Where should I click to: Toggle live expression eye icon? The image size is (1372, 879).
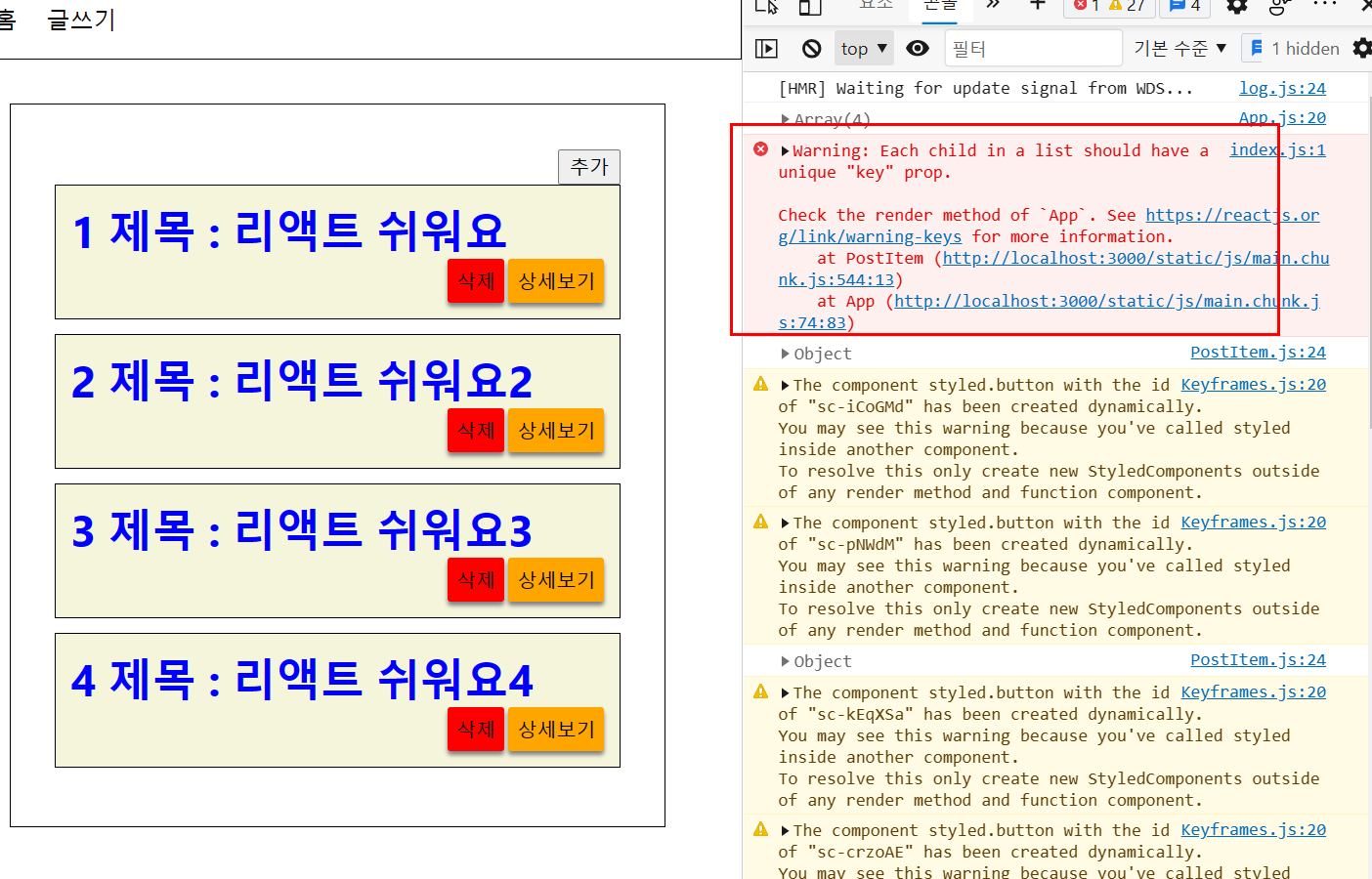pyautogui.click(x=918, y=48)
